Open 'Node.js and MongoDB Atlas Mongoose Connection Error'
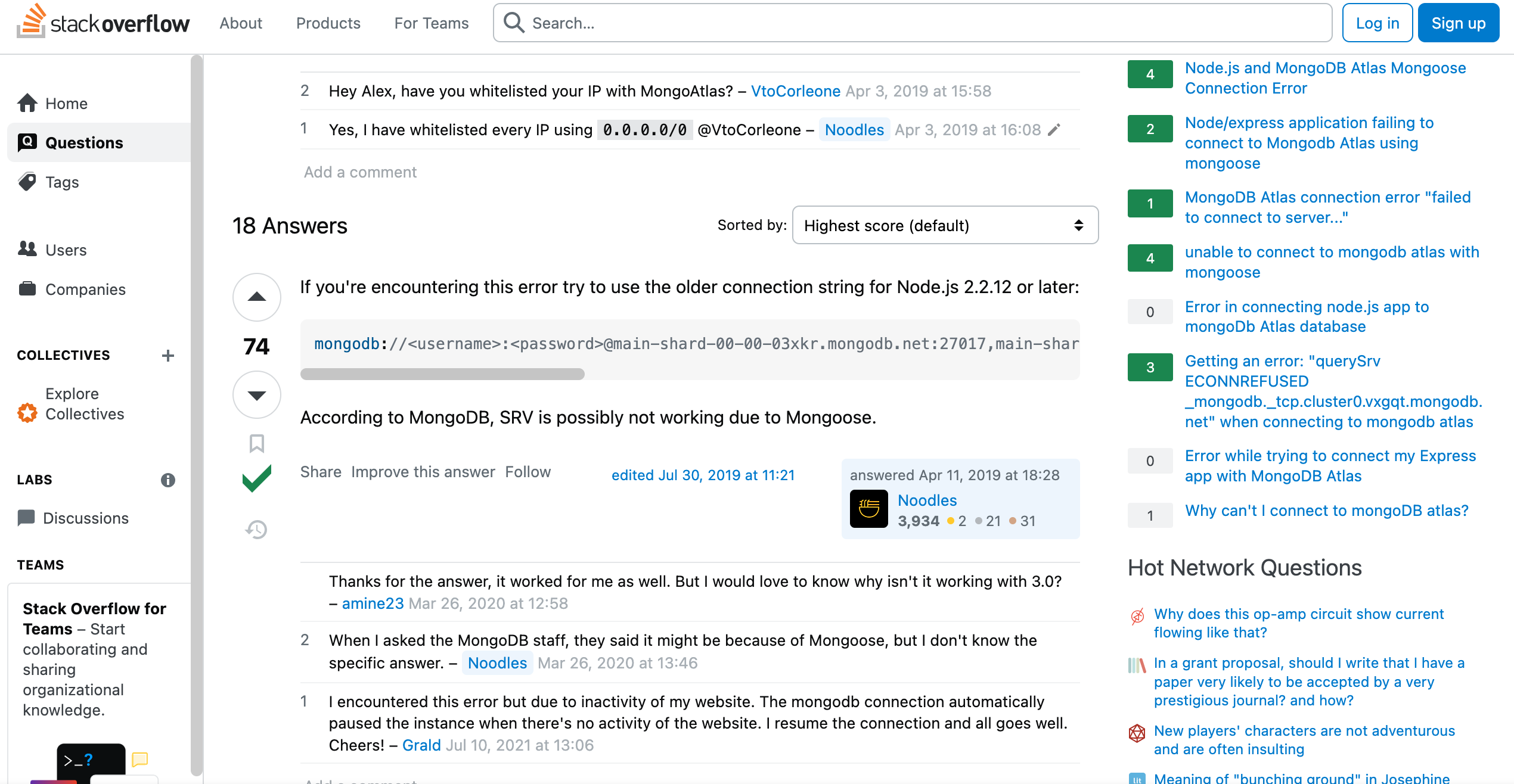The width and height of the screenshot is (1514, 784). tap(1325, 78)
